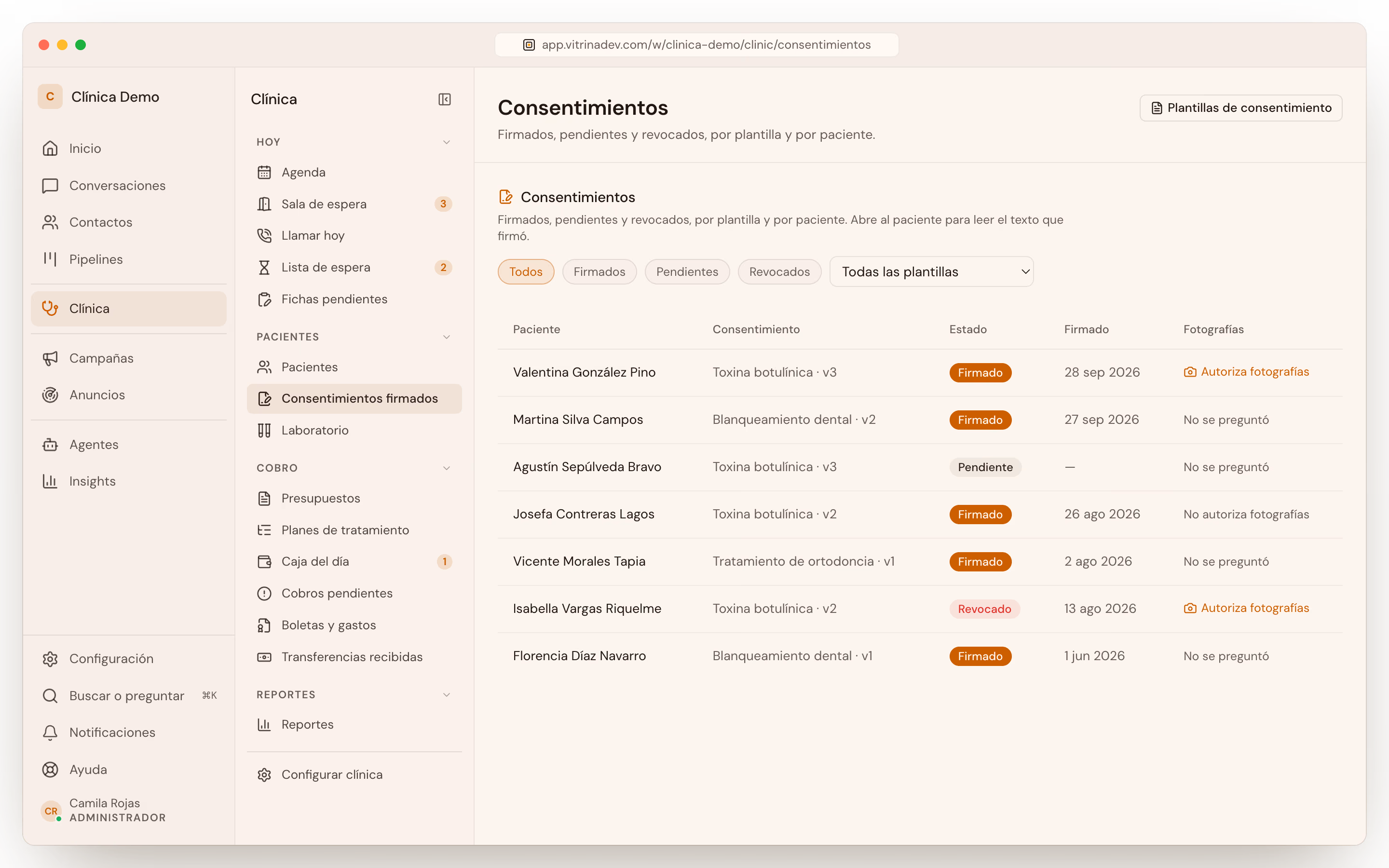Click the Pendiente status badge
This screenshot has height=868, width=1389.
pos(985,467)
